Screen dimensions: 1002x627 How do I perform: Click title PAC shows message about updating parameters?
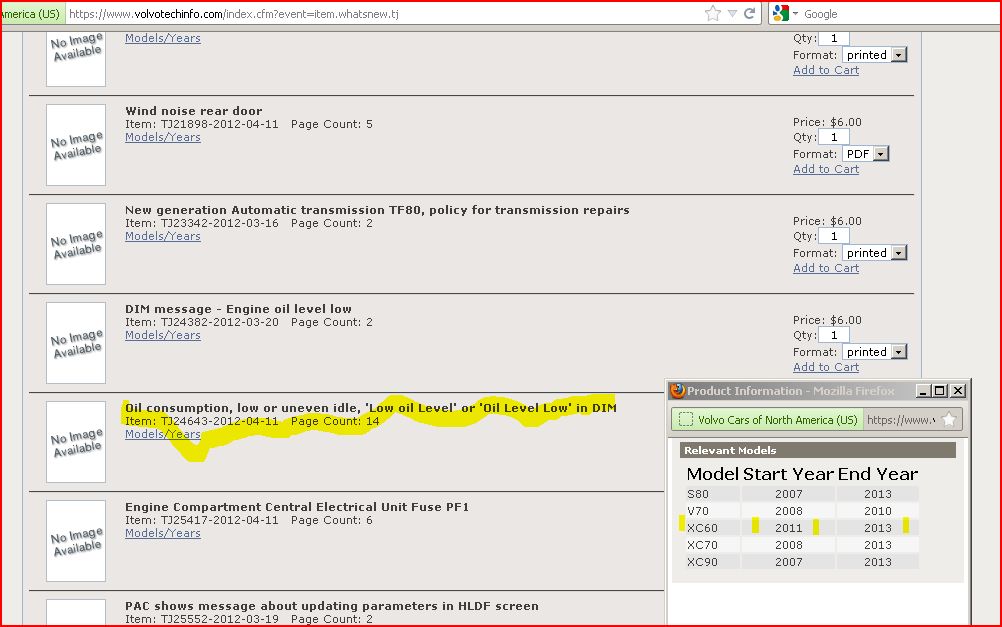tap(332, 607)
